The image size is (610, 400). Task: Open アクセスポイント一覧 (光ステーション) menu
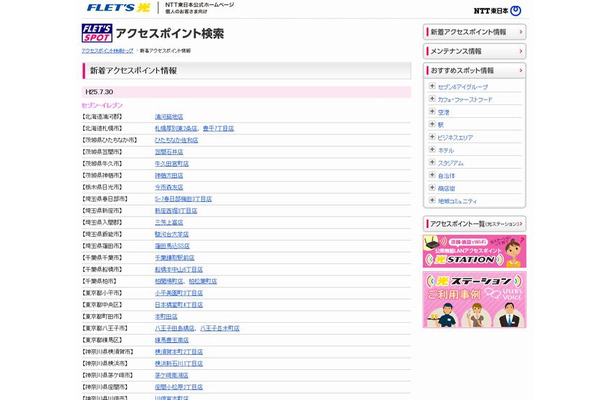coord(474,224)
